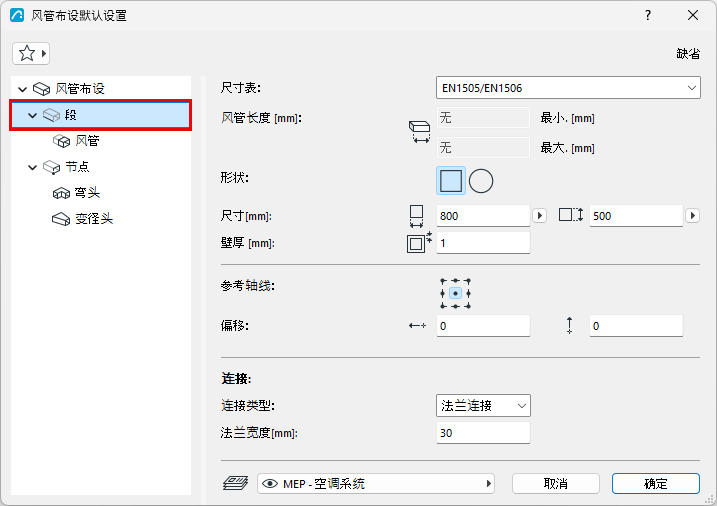
Task: Click the 节点 node icon in tree
Action: pos(51,167)
